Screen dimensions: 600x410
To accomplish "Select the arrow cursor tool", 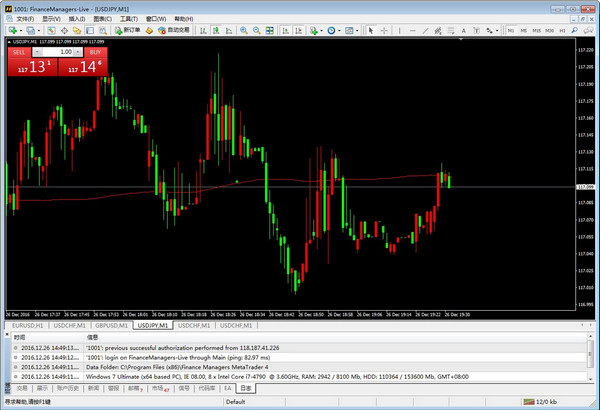I will [367, 31].
